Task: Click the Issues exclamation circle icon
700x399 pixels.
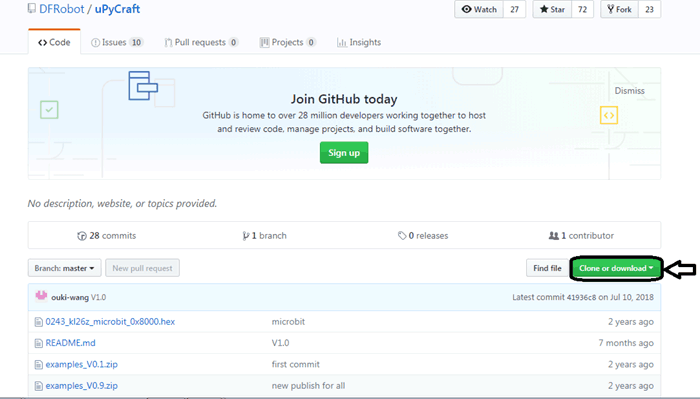Action: click(95, 42)
